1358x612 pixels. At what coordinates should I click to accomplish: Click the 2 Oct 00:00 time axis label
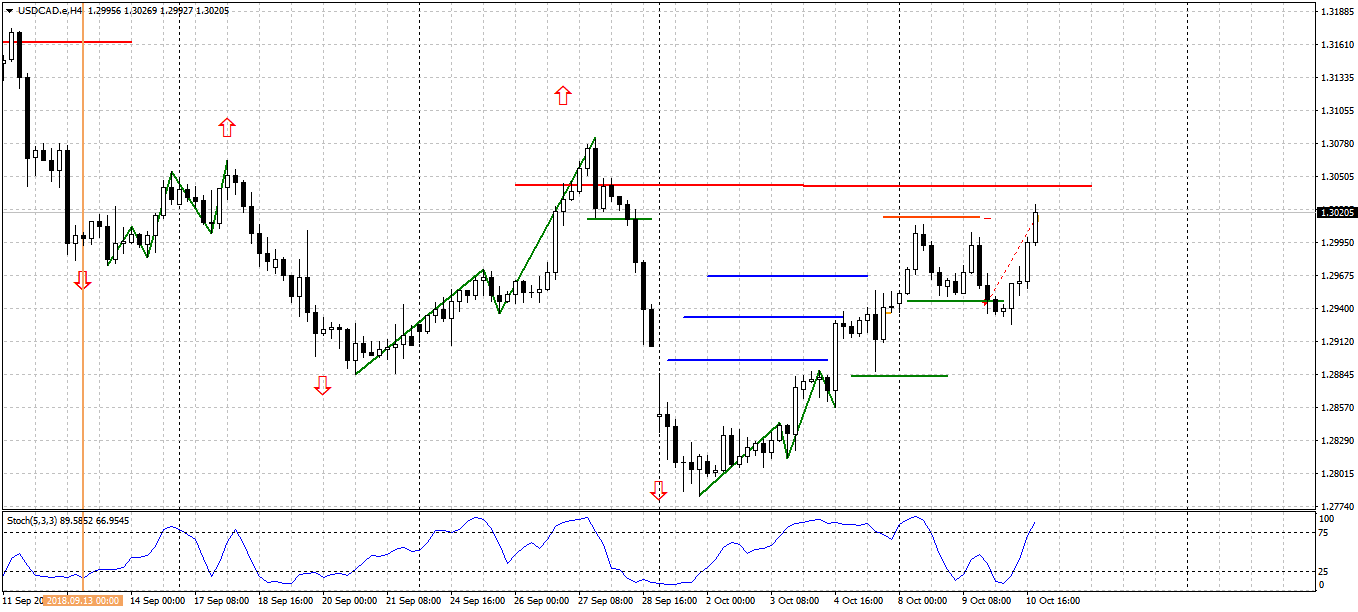(731, 601)
